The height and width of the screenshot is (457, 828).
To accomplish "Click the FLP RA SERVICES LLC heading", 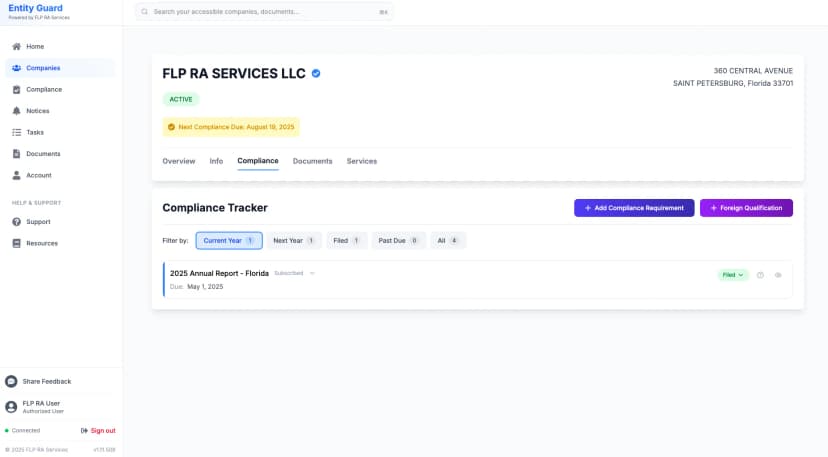I will coord(233,73).
